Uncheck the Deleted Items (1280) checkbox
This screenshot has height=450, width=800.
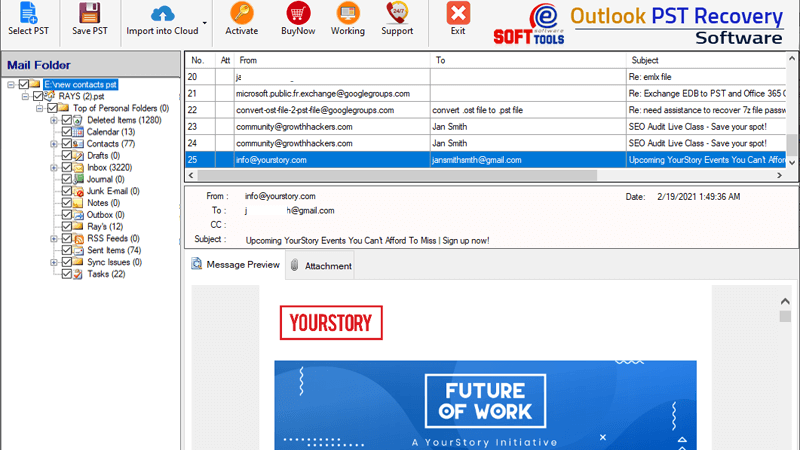click(67, 120)
